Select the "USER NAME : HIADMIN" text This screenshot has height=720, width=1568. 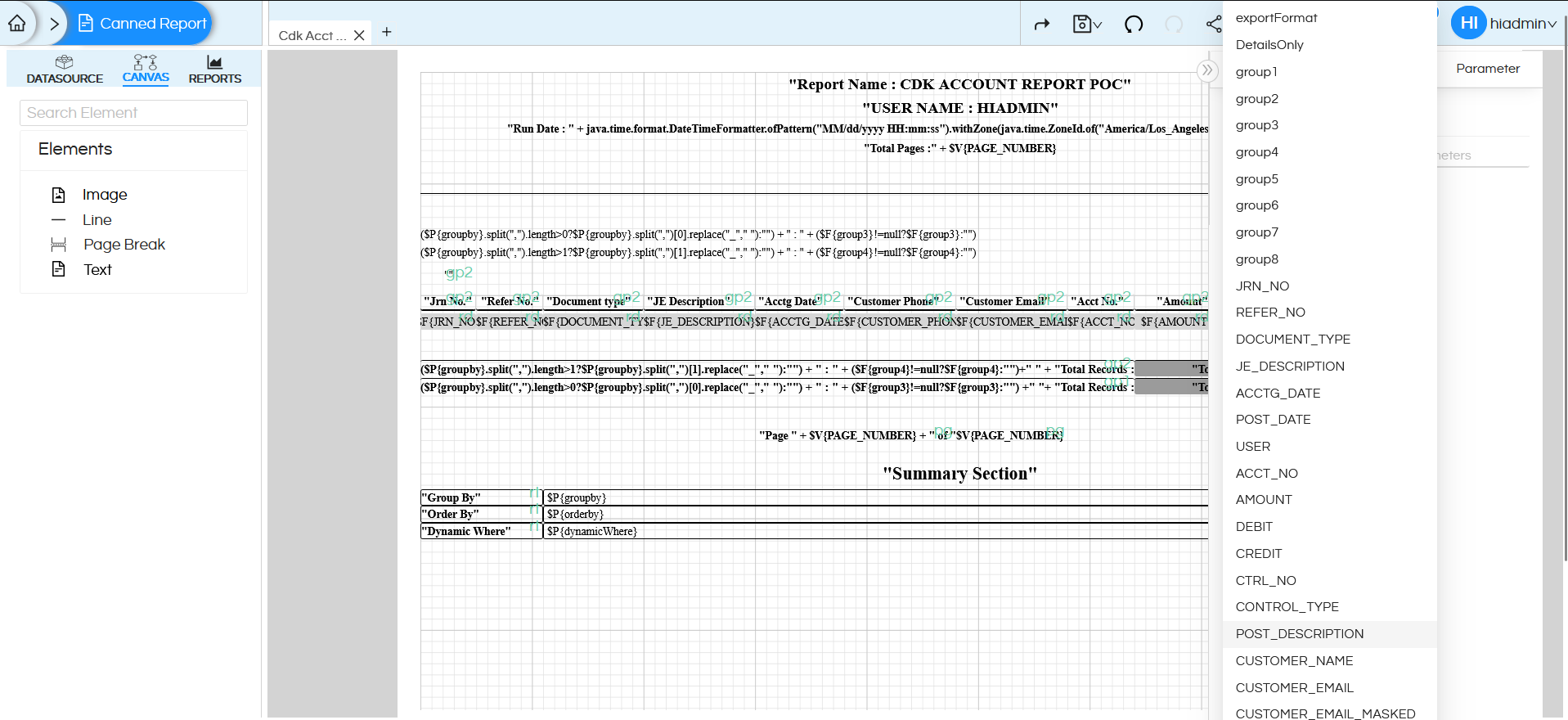coord(959,108)
